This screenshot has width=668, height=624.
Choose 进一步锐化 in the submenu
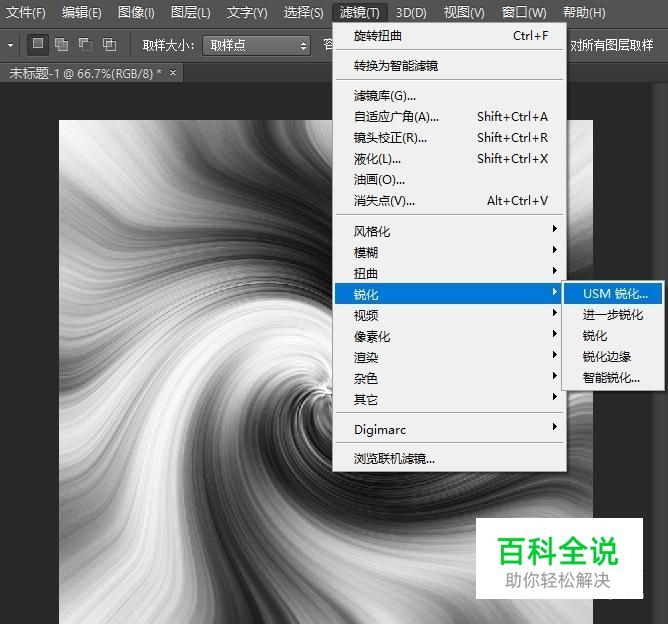click(613, 315)
